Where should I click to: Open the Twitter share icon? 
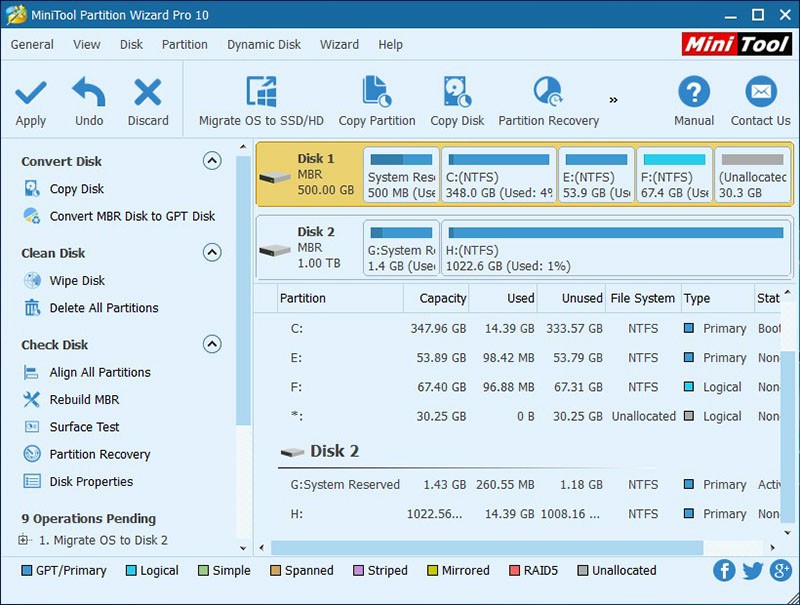(x=753, y=571)
